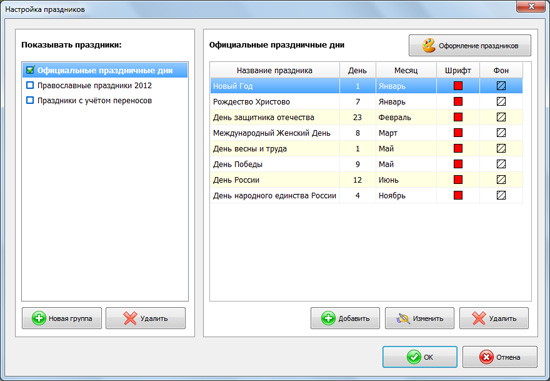Viewport: 550px width, 381px height.
Task: Set background swatch for День Победы
Action: [x=501, y=164]
